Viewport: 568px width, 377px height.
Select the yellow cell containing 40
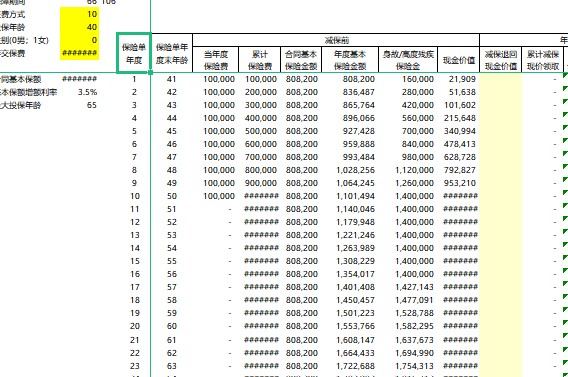point(79,27)
